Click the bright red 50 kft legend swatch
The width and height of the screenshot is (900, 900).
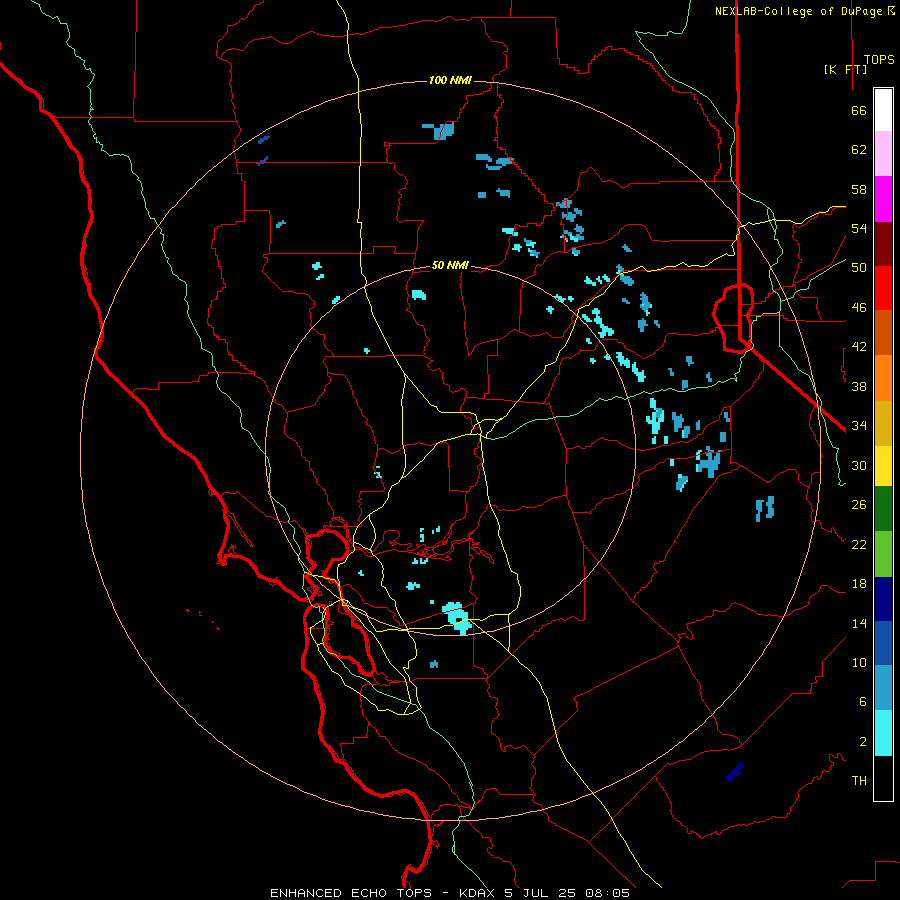883,288
